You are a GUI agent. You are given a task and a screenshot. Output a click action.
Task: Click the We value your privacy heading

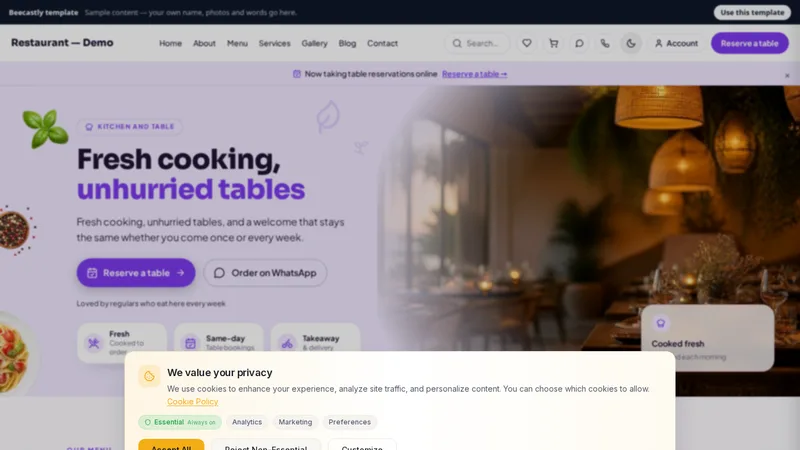click(x=220, y=372)
